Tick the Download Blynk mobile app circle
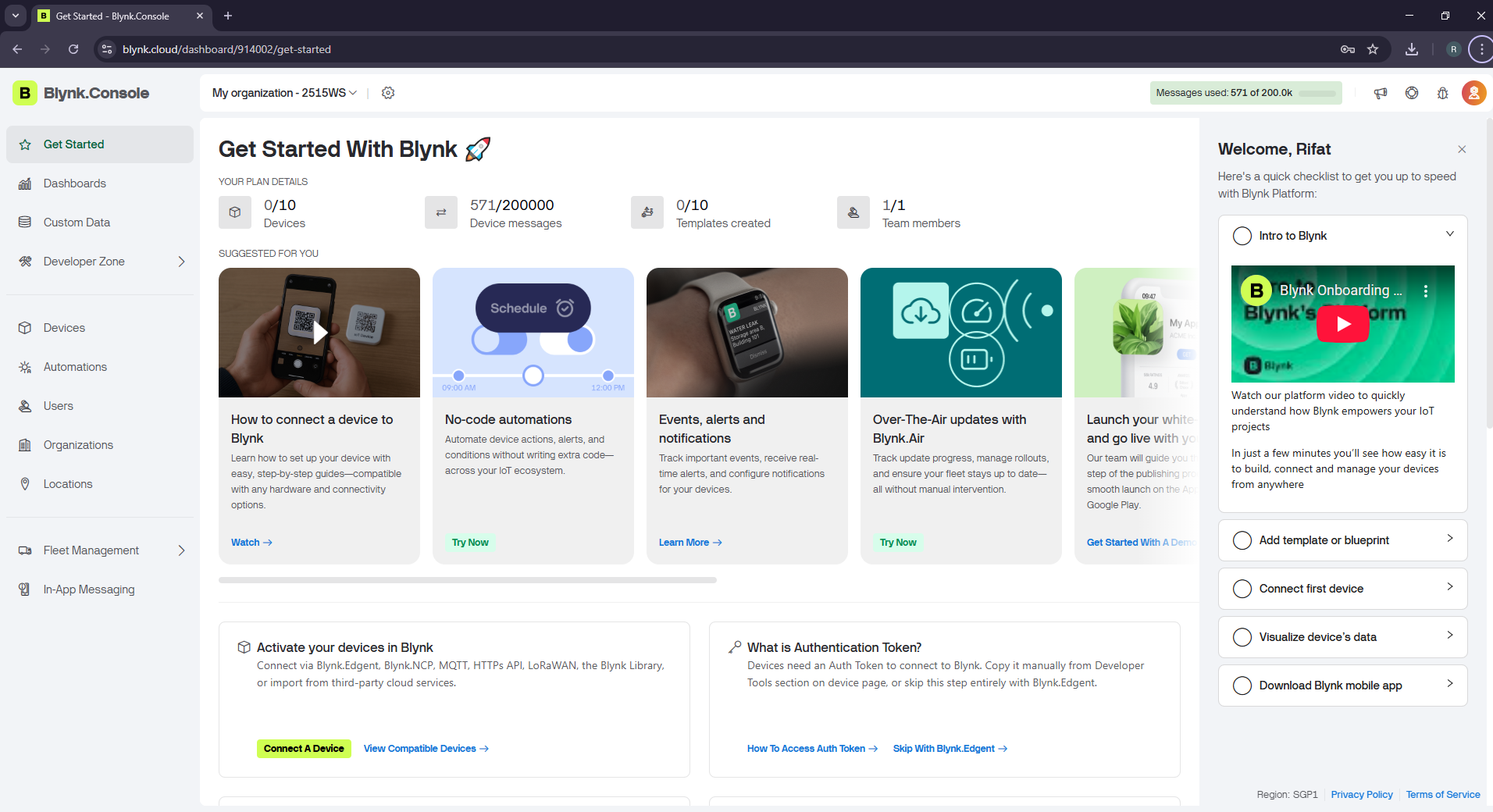The image size is (1493, 812). [1242, 686]
